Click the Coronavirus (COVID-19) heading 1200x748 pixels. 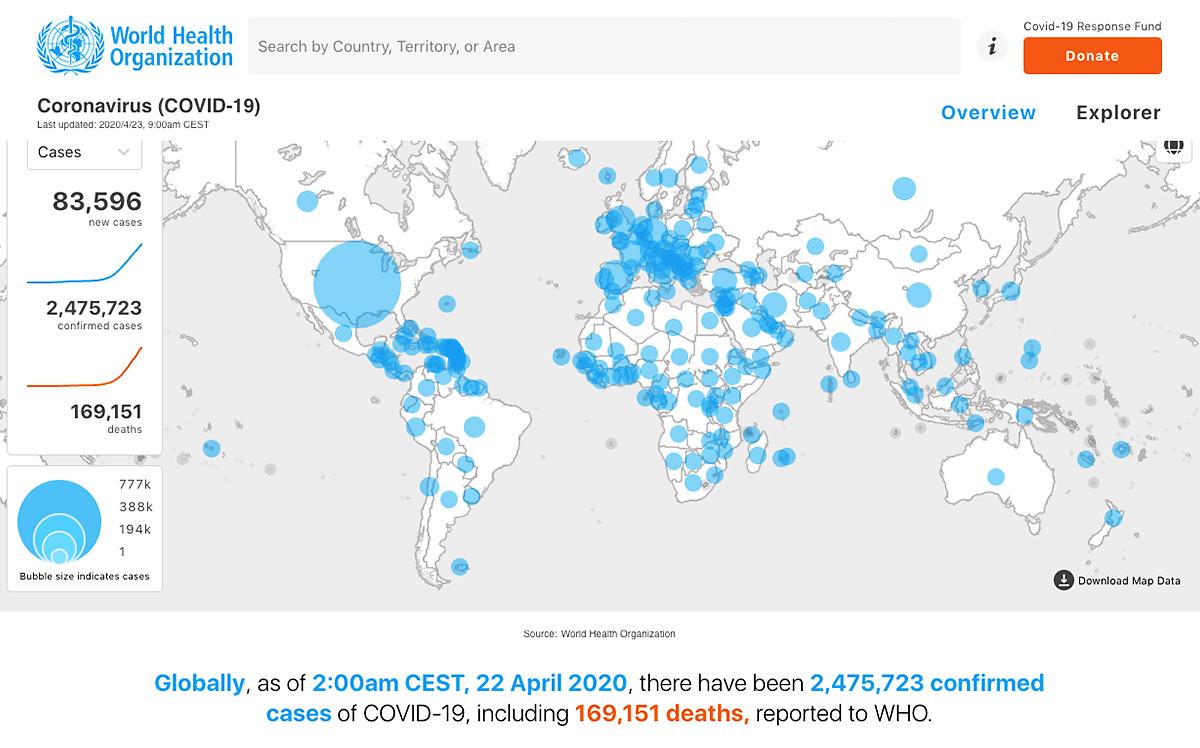point(149,106)
